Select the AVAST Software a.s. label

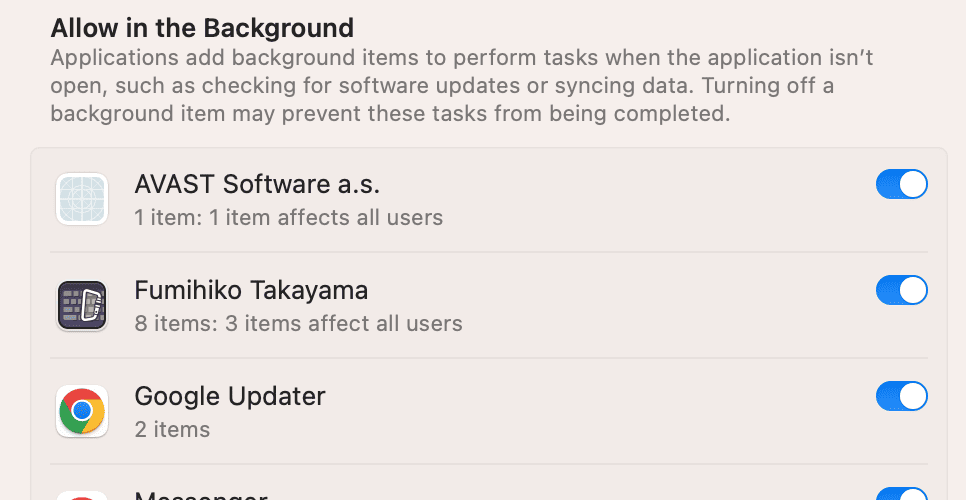pos(257,184)
